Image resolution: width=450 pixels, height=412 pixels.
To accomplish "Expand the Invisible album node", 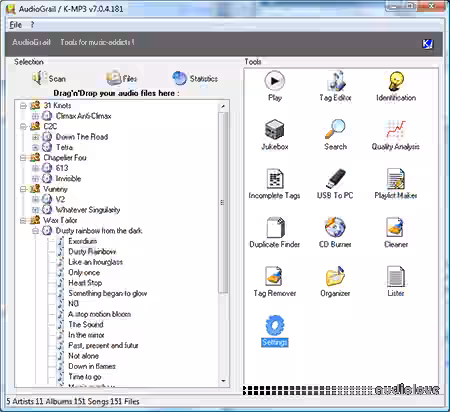I will coord(35,178).
